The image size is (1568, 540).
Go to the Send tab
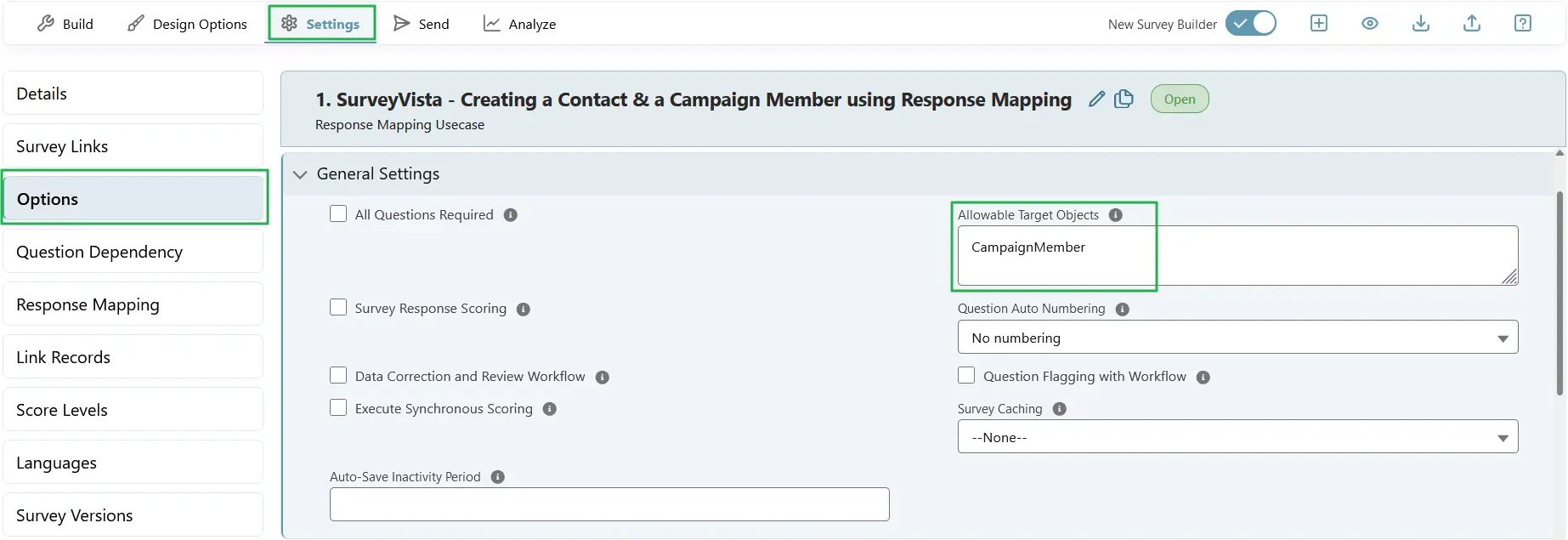[x=422, y=24]
